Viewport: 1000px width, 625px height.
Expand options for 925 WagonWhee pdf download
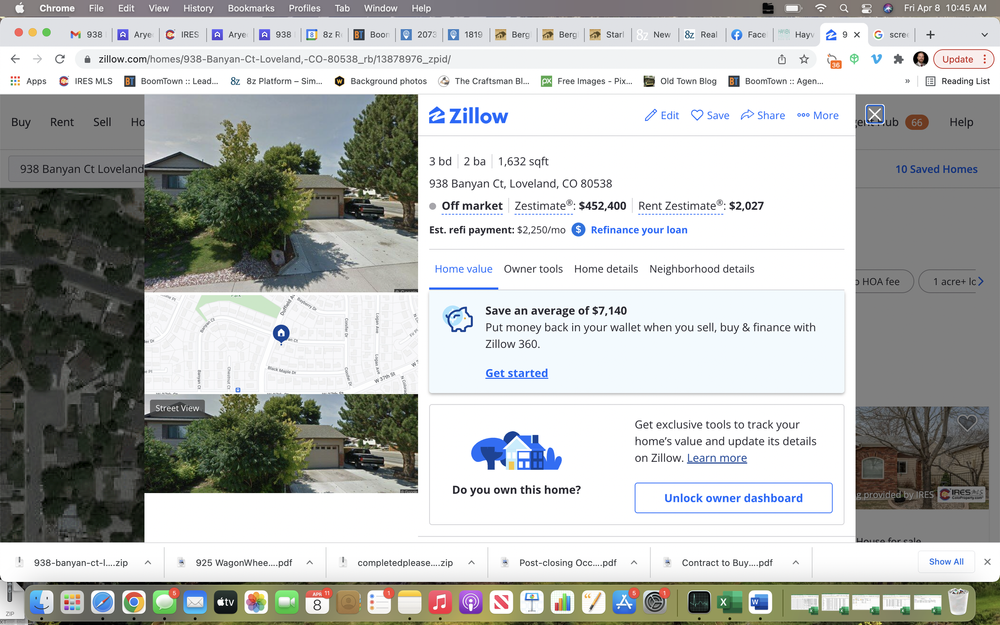(310, 562)
